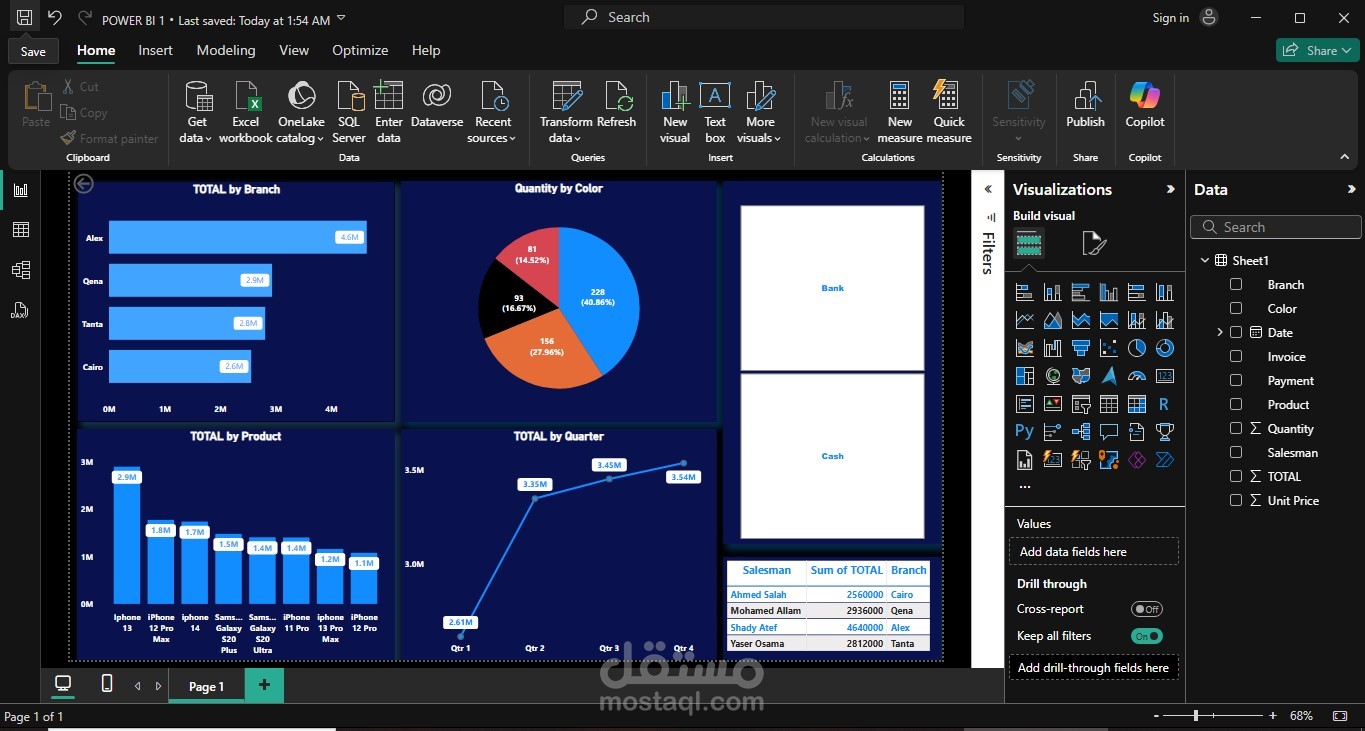The width and height of the screenshot is (1365, 731).
Task: Open the Help ribbon tab
Action: 426,50
